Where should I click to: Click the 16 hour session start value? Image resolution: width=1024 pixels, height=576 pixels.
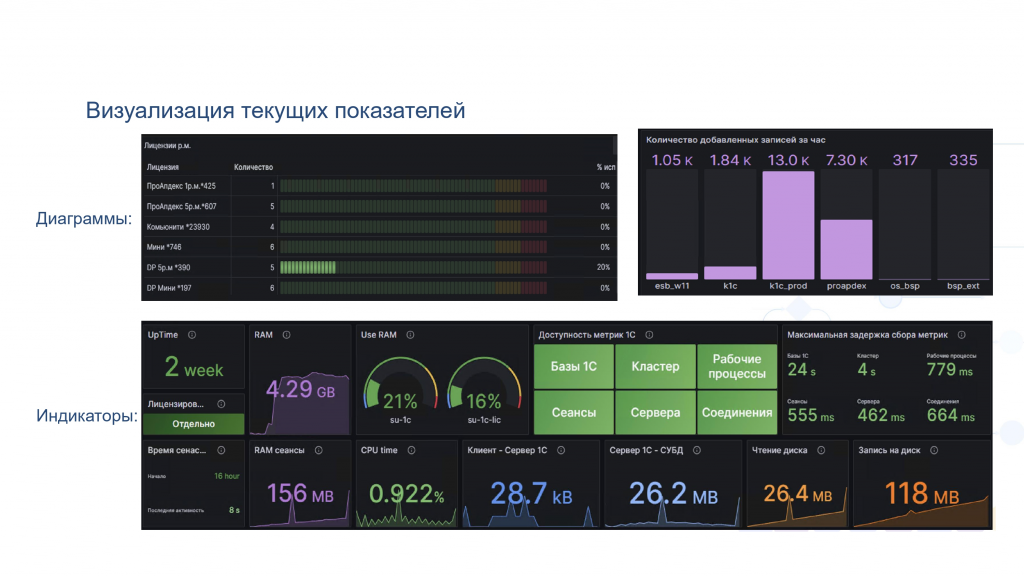[x=227, y=476]
